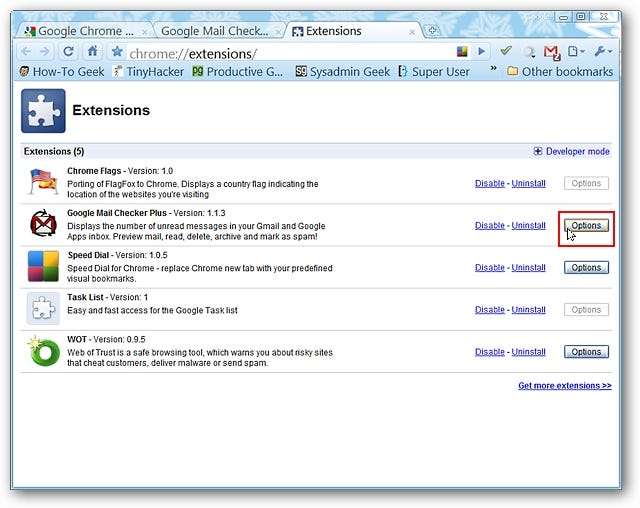The image size is (640, 508).
Task: Open the Page menu dropdown
Action: (576, 51)
